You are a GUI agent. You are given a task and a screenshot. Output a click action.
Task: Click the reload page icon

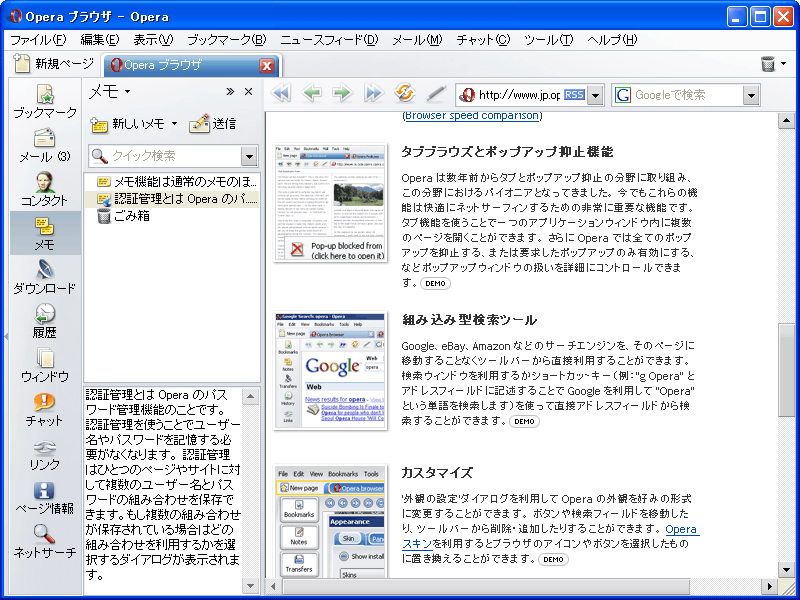pos(405,93)
